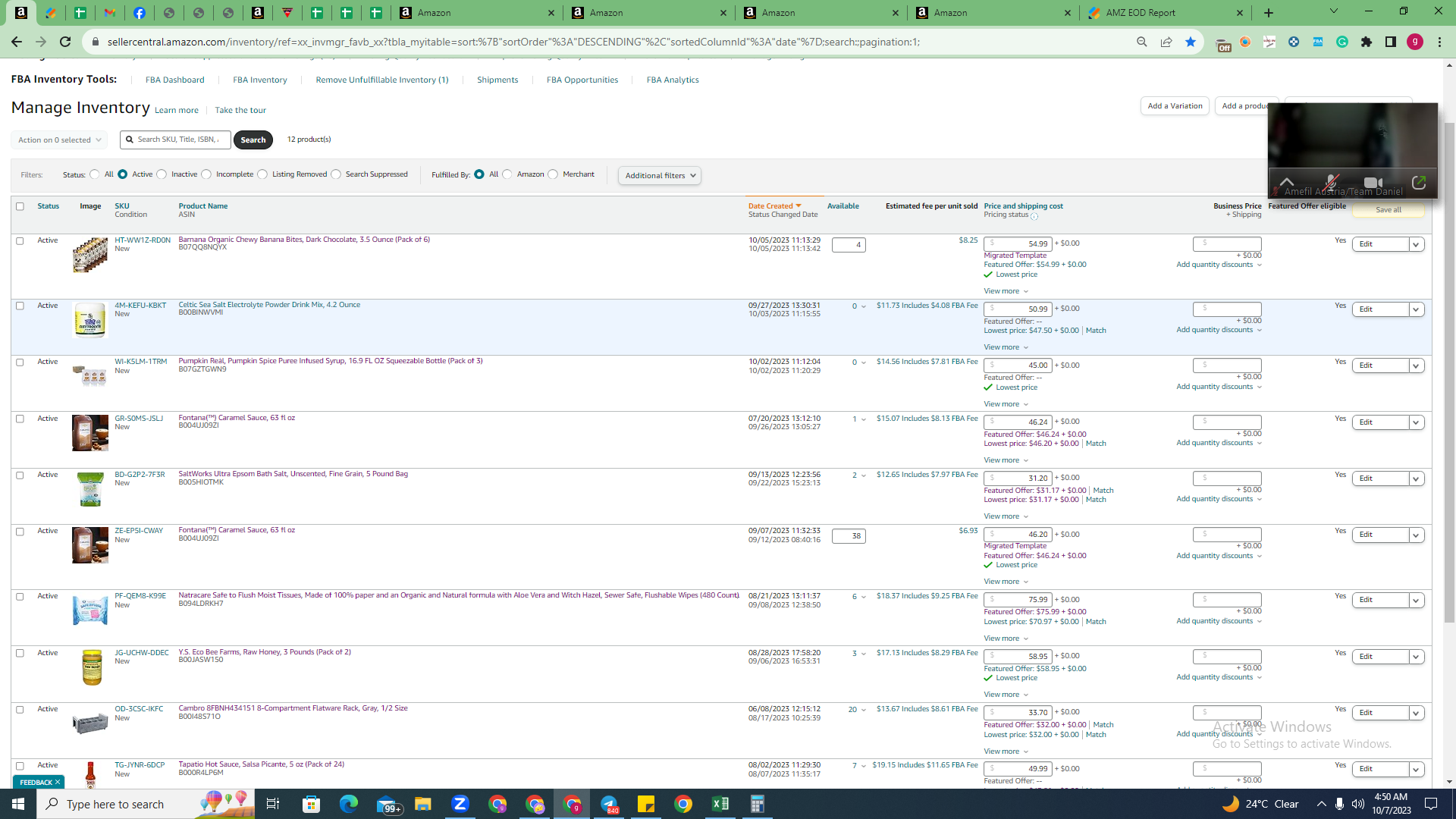Viewport: 1456px width, 819px height.
Task: Click Save all button
Action: (1389, 210)
